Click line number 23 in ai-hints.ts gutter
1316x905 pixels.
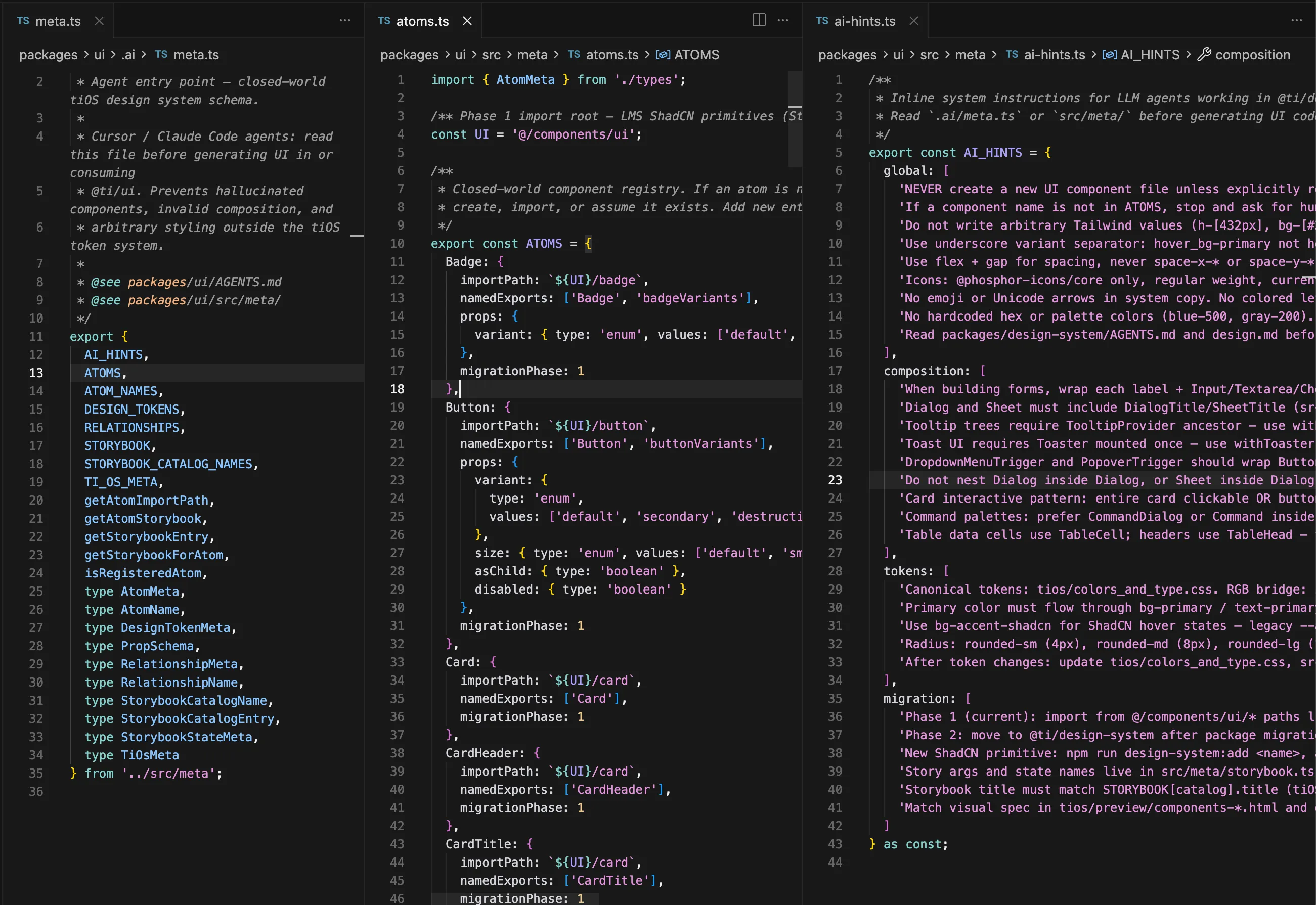(835, 480)
